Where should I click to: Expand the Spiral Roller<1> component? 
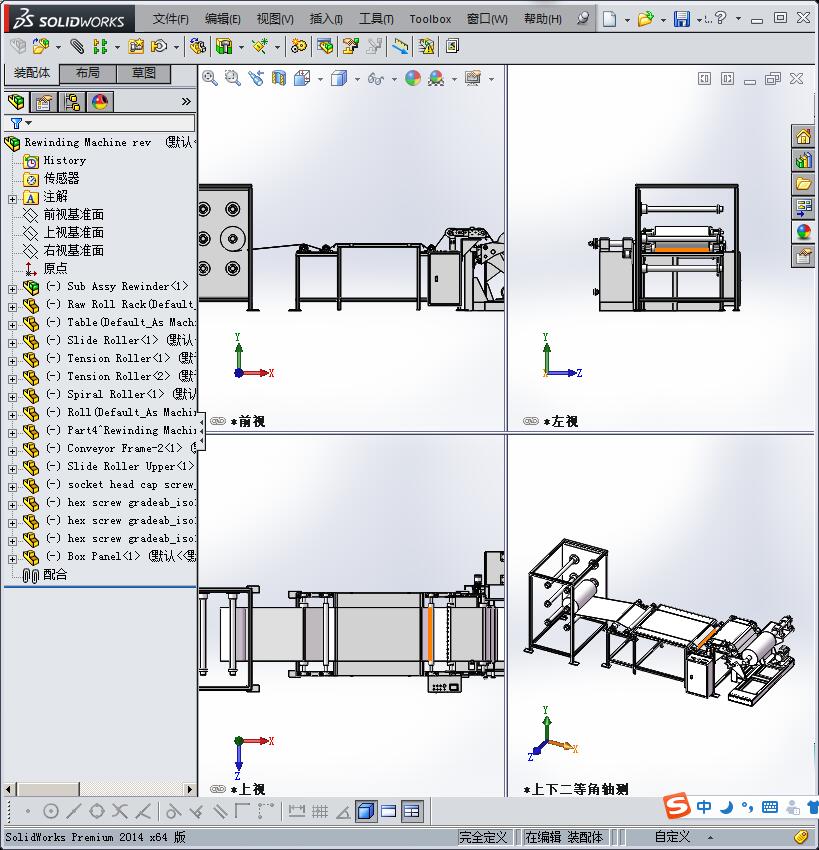coord(12,397)
